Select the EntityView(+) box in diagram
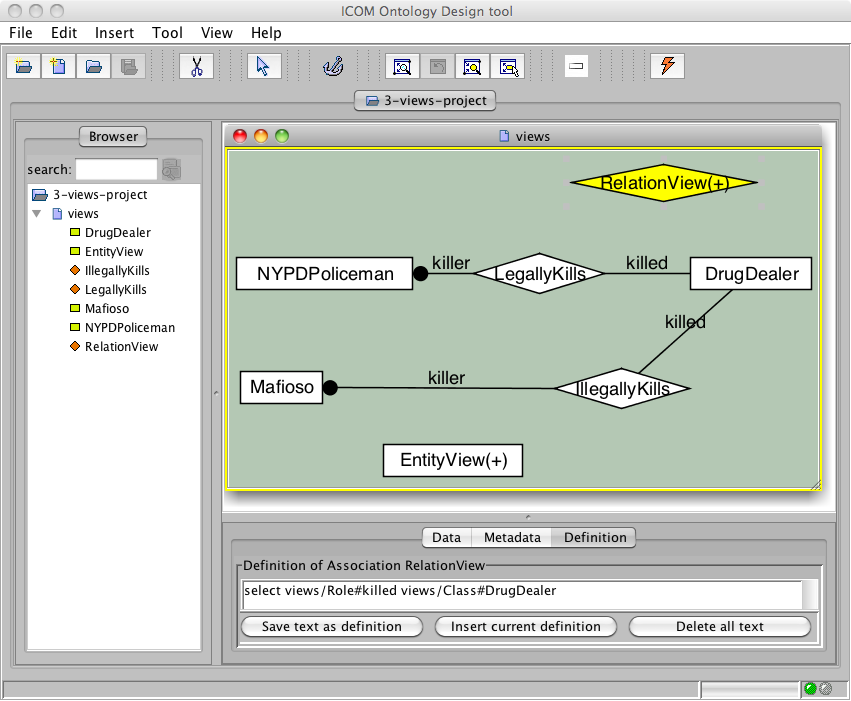Screen dimensions: 851x701 click(x=453, y=461)
